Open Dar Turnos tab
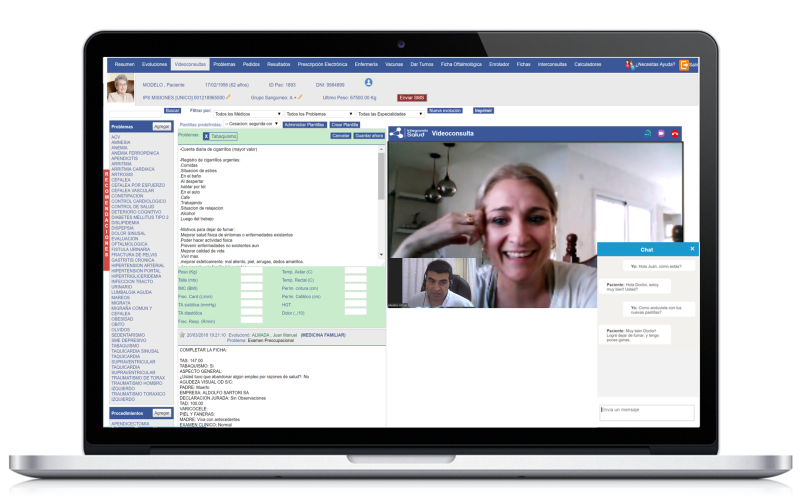The width and height of the screenshot is (800, 500). (x=422, y=64)
